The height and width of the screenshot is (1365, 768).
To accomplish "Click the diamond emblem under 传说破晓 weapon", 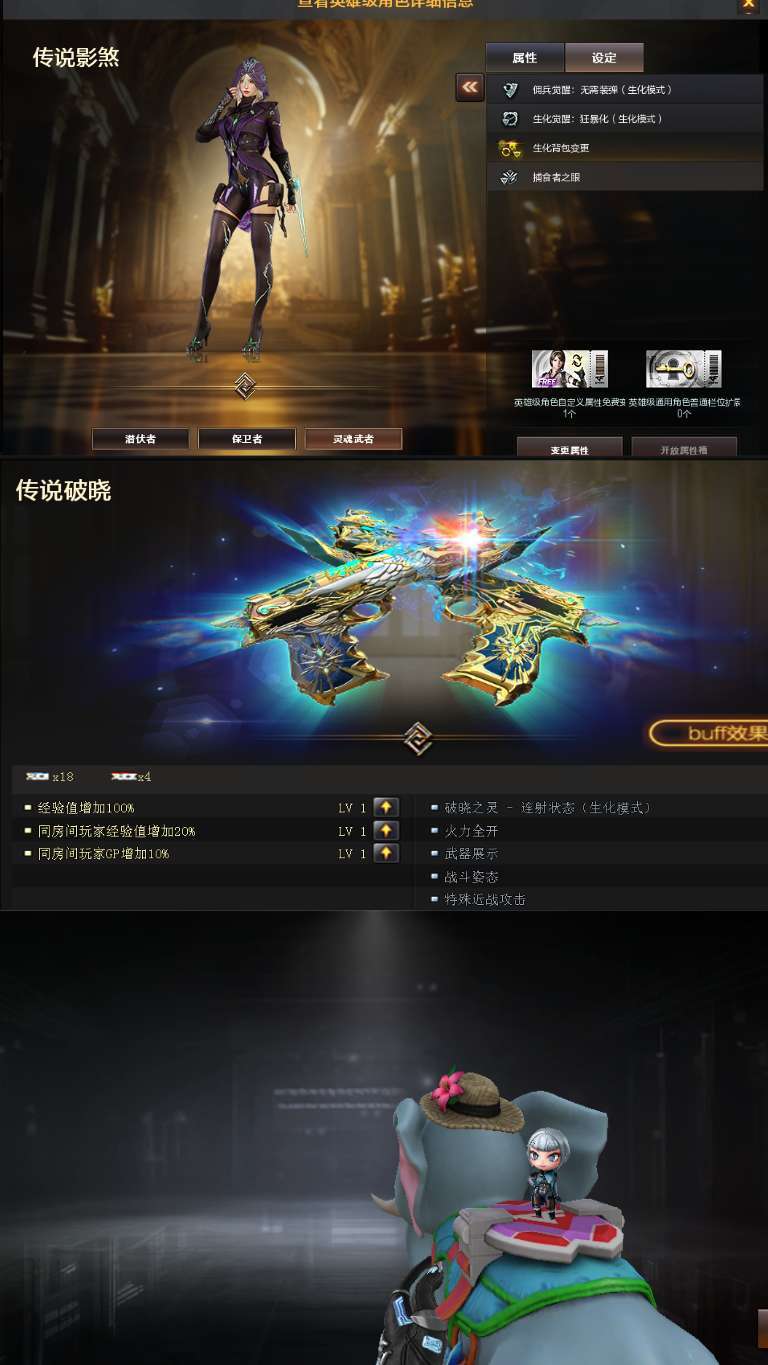I will [417, 739].
